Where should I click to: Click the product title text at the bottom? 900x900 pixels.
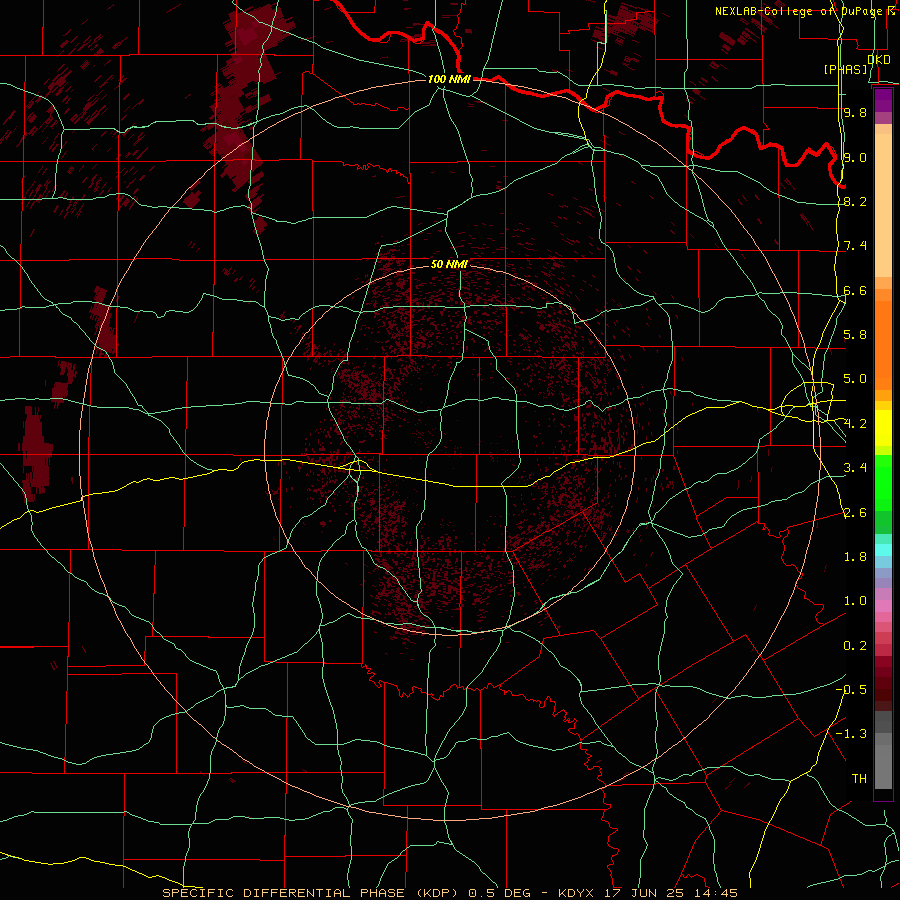coord(449,893)
